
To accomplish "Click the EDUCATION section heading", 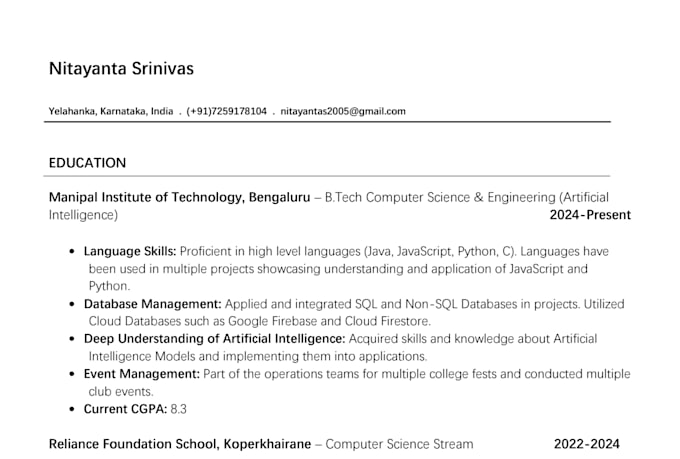I will (x=87, y=163).
